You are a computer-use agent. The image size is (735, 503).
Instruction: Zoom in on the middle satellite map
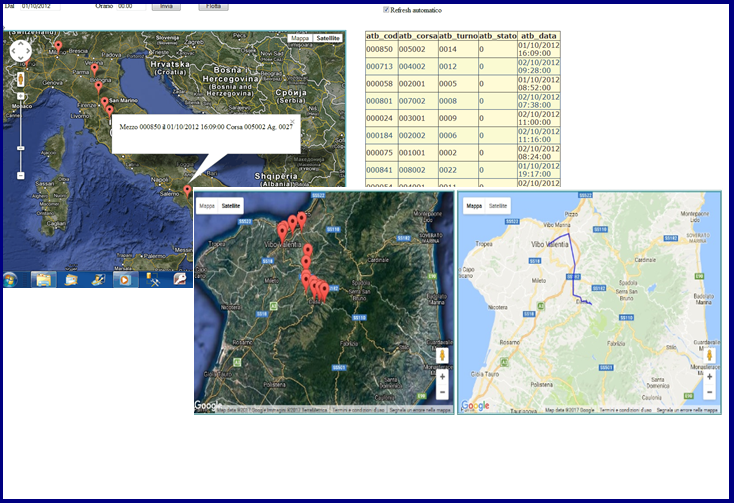point(442,376)
